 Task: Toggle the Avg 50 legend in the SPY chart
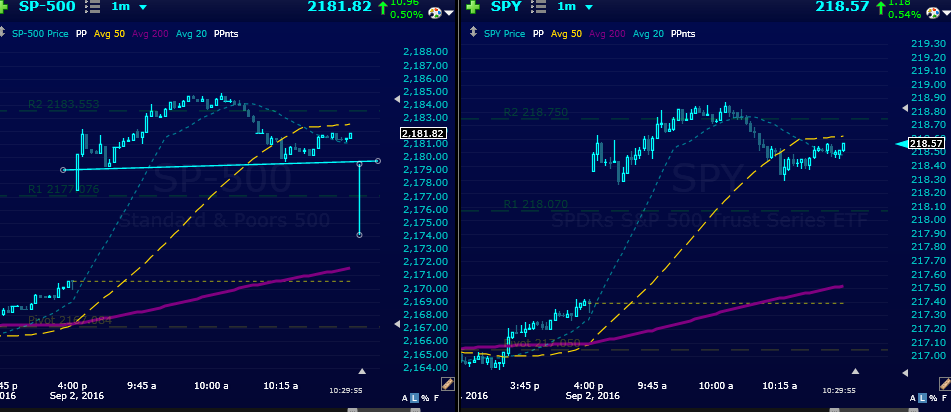(x=566, y=33)
